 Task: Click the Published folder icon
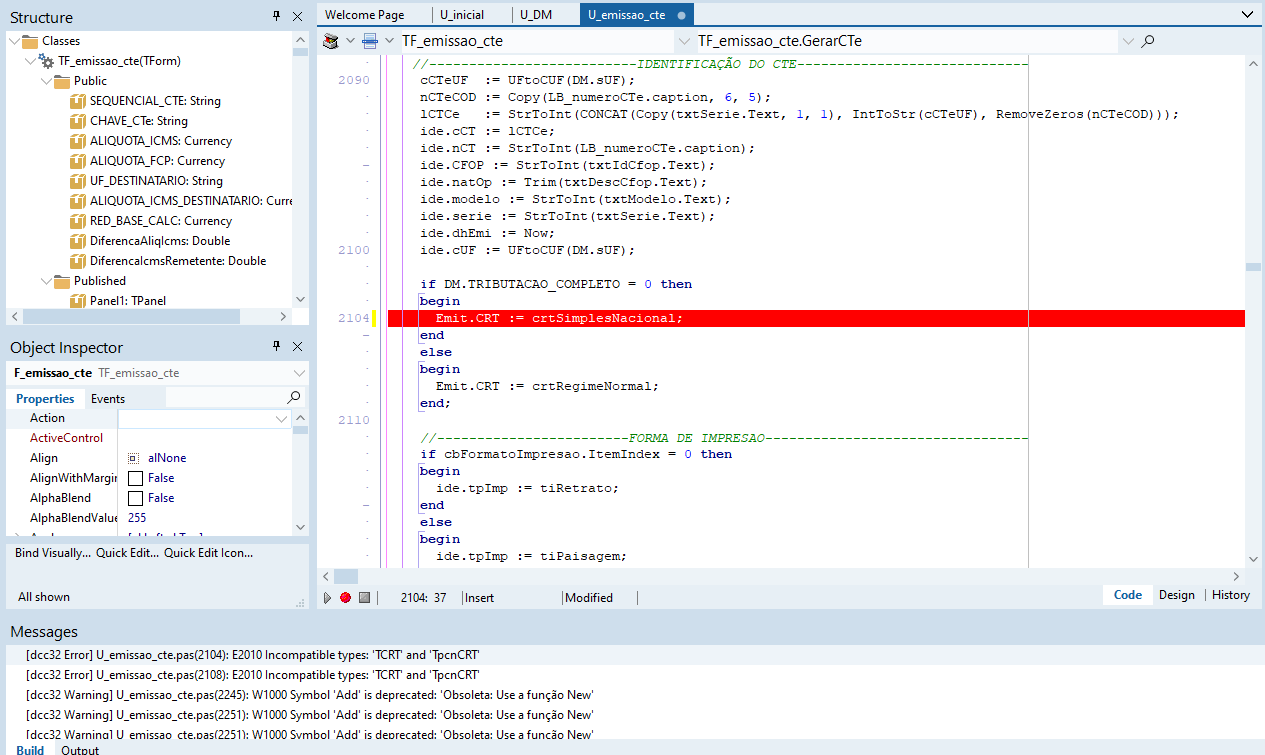(62, 281)
